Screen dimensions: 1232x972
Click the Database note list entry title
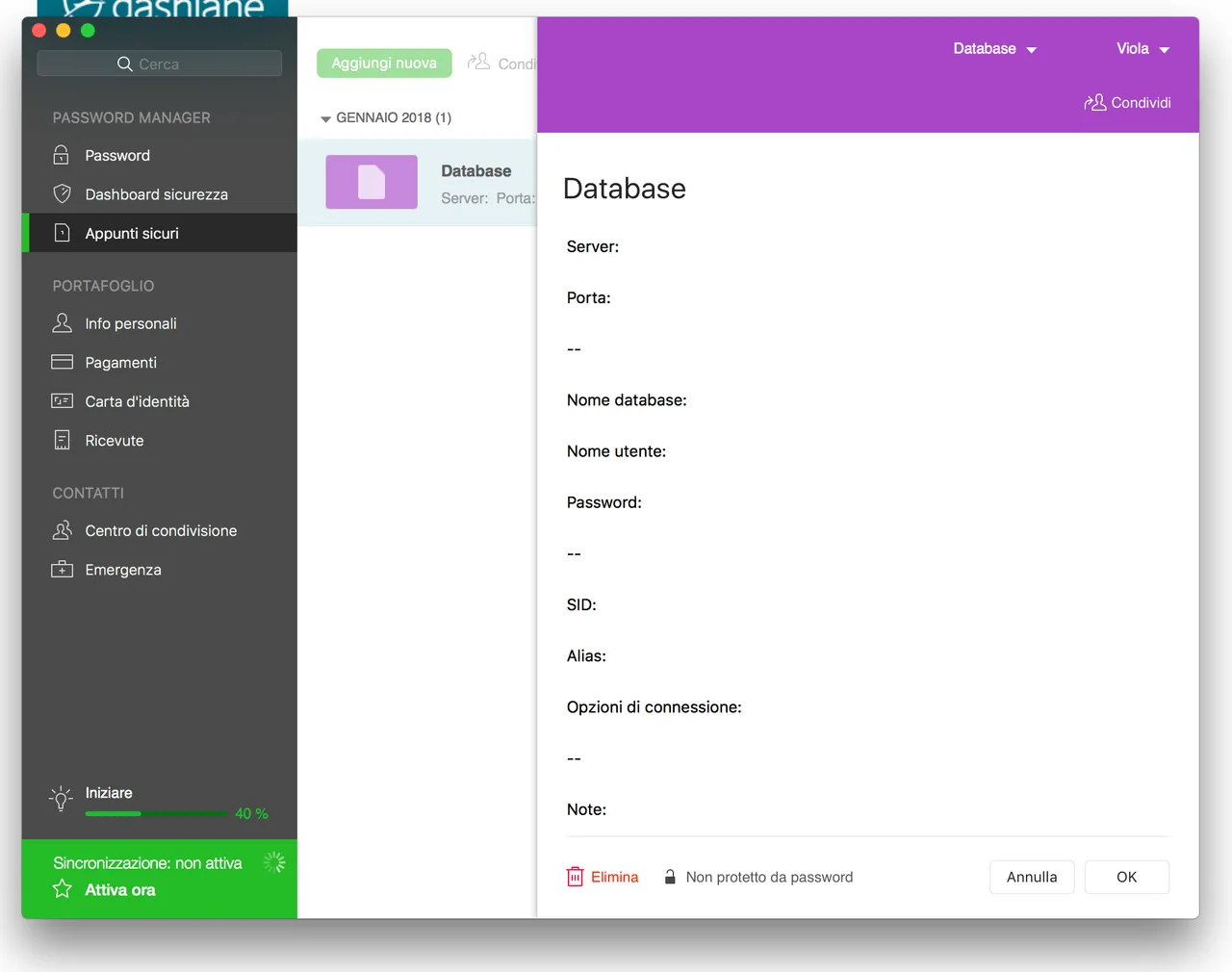tap(476, 170)
